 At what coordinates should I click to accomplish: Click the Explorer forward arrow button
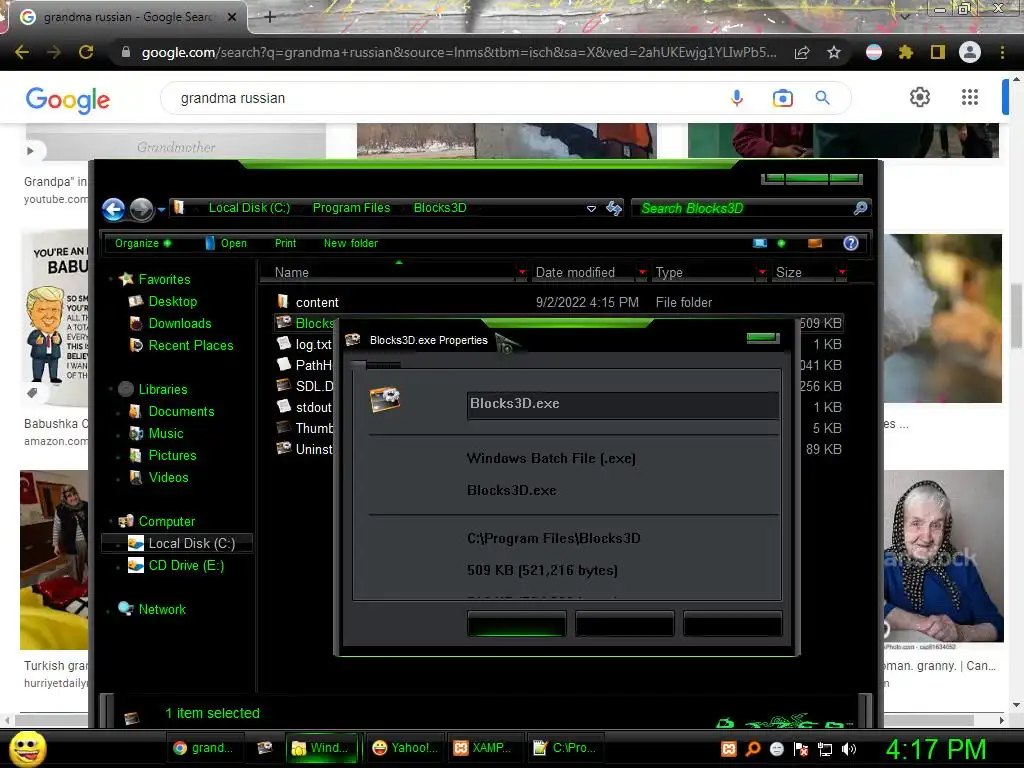(x=141, y=210)
